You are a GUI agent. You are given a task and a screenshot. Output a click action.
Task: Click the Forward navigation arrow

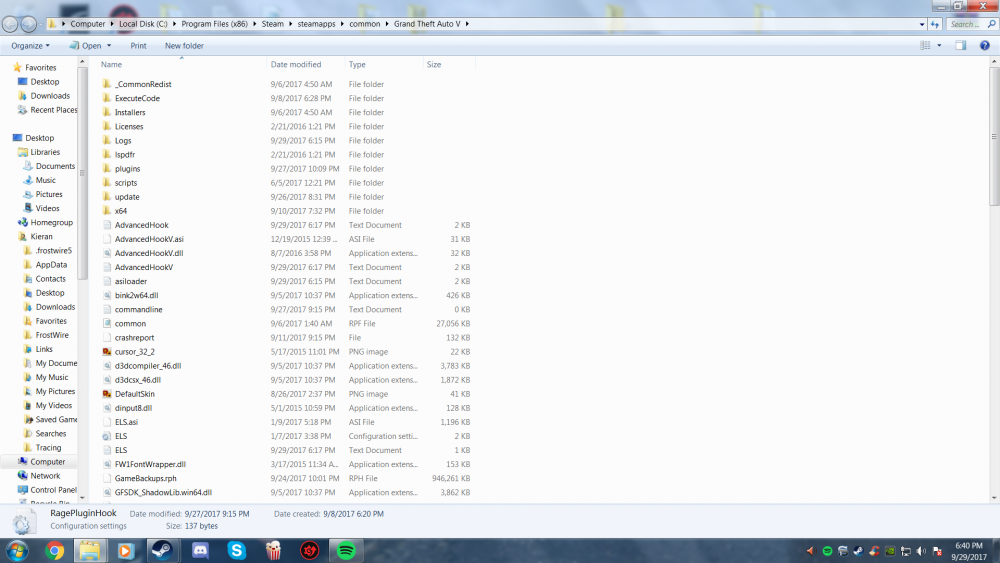coord(28,24)
